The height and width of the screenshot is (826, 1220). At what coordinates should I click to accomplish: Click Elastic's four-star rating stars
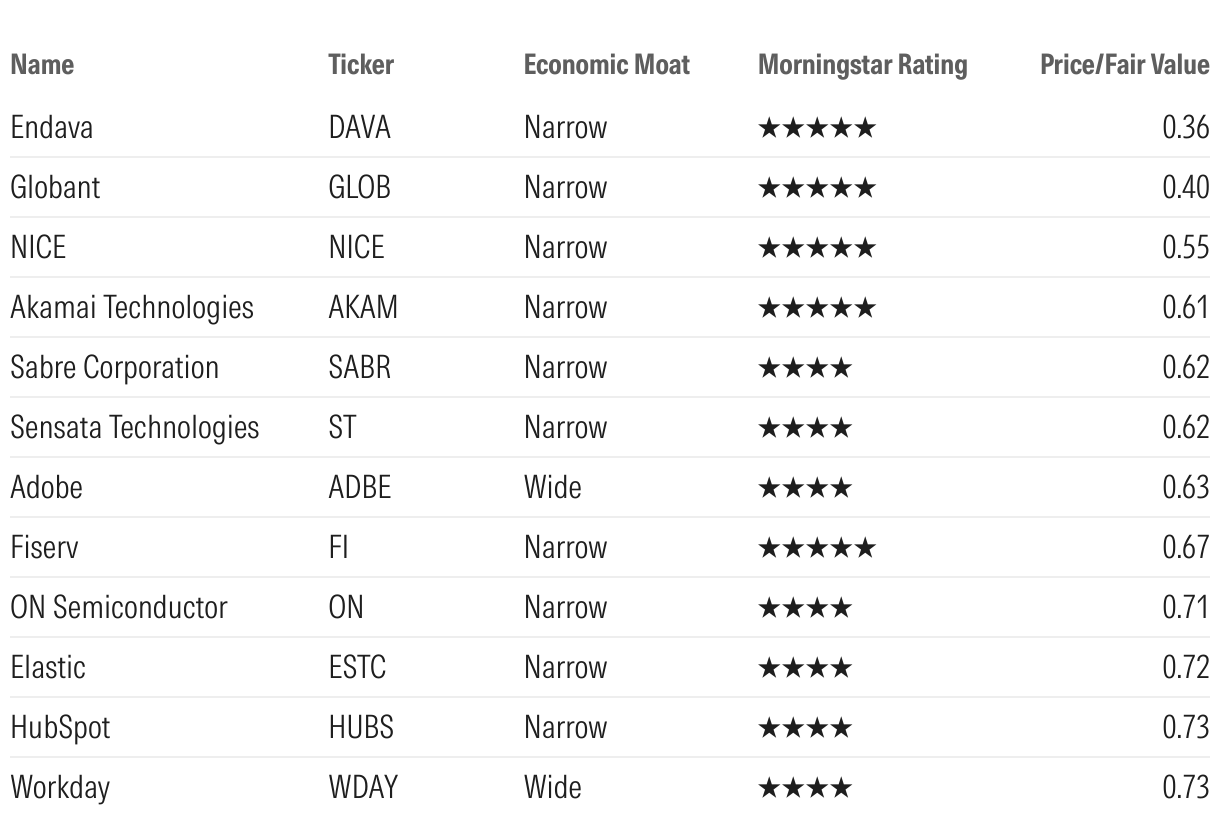click(x=805, y=668)
